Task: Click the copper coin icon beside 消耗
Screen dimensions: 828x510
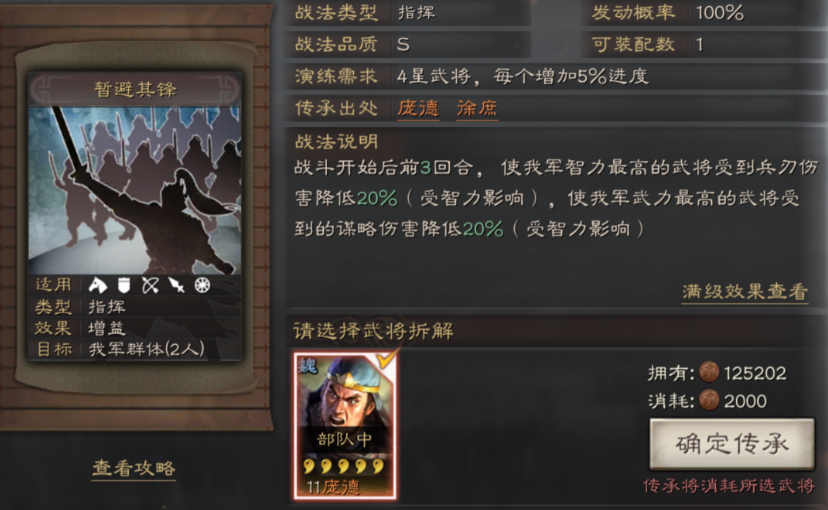Action: 709,400
